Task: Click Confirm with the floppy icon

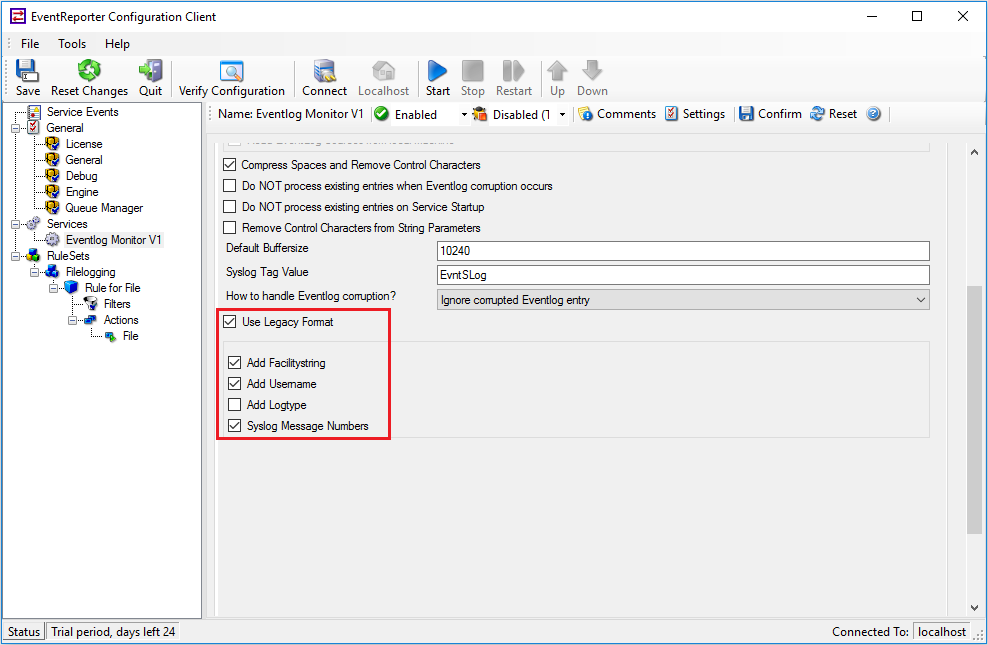Action: coord(770,114)
